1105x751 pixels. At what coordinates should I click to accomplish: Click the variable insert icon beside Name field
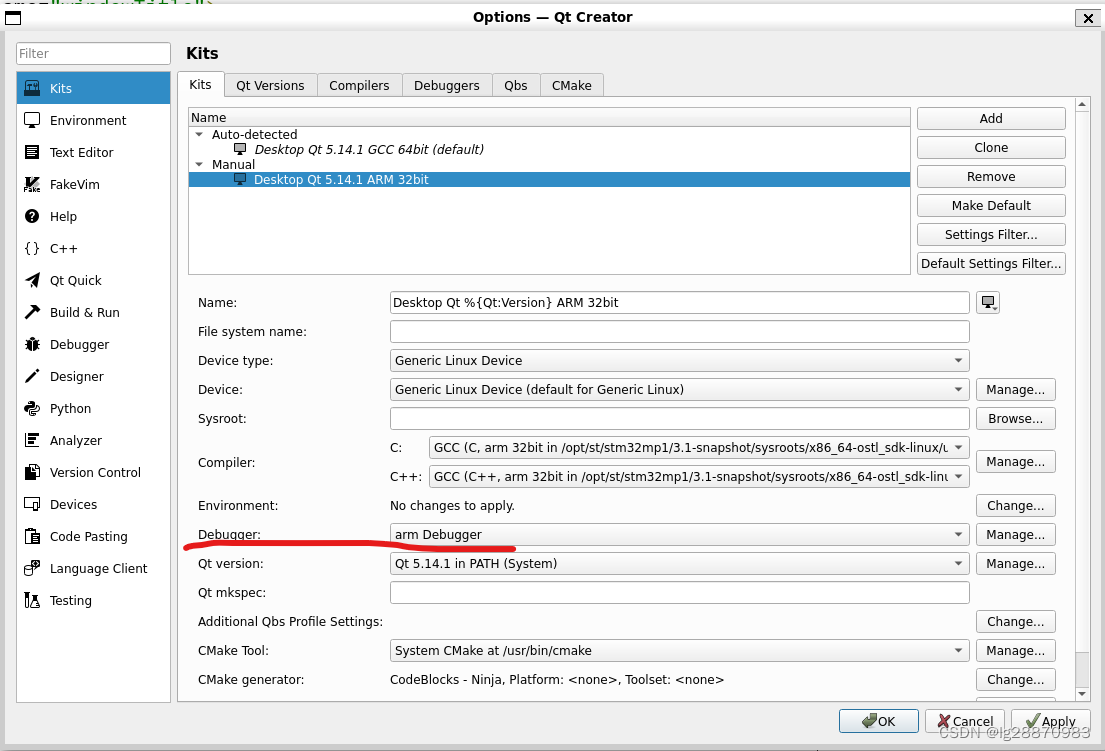point(988,302)
